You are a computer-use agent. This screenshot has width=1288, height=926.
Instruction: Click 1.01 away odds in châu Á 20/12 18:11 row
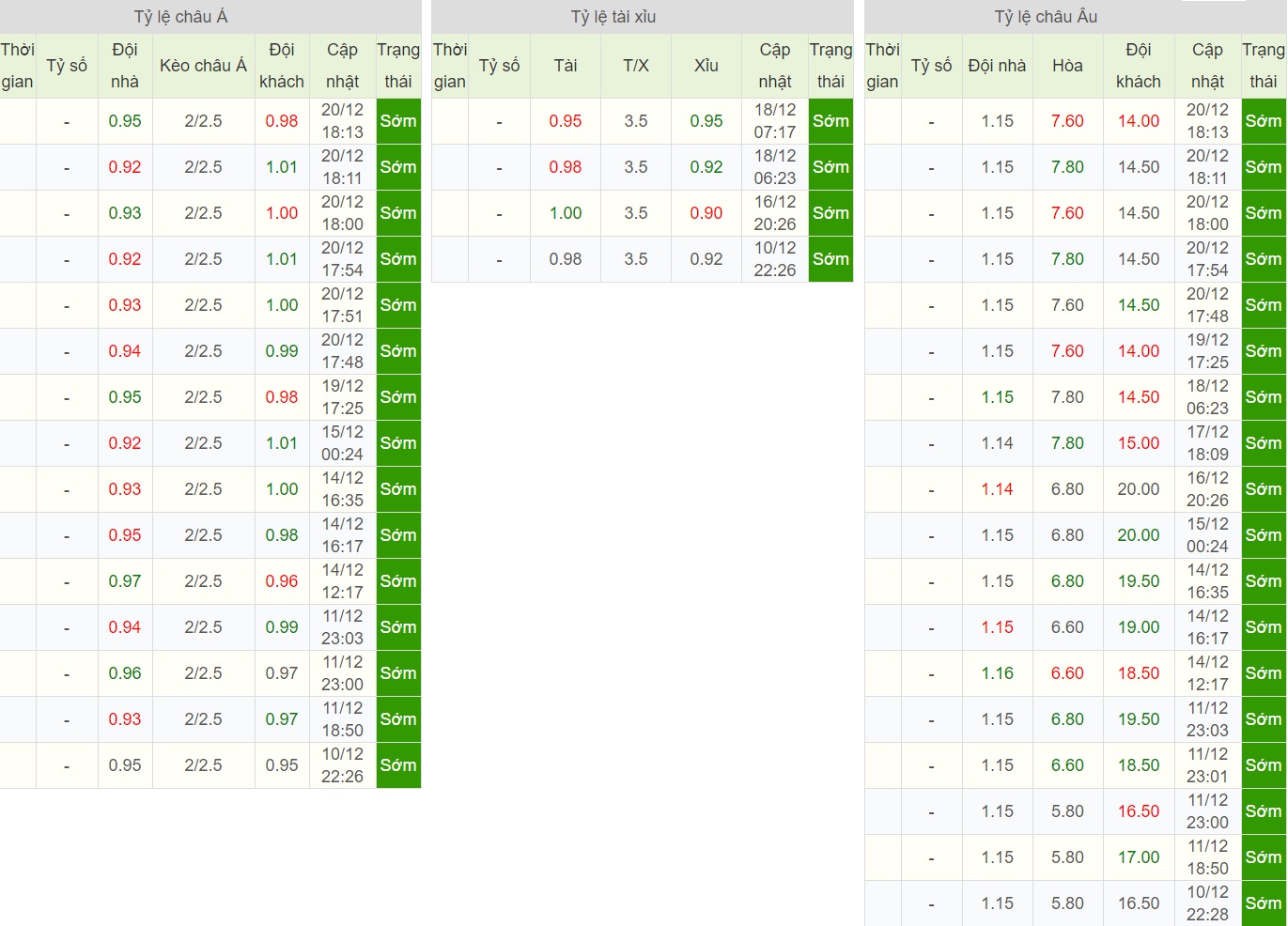tap(282, 167)
